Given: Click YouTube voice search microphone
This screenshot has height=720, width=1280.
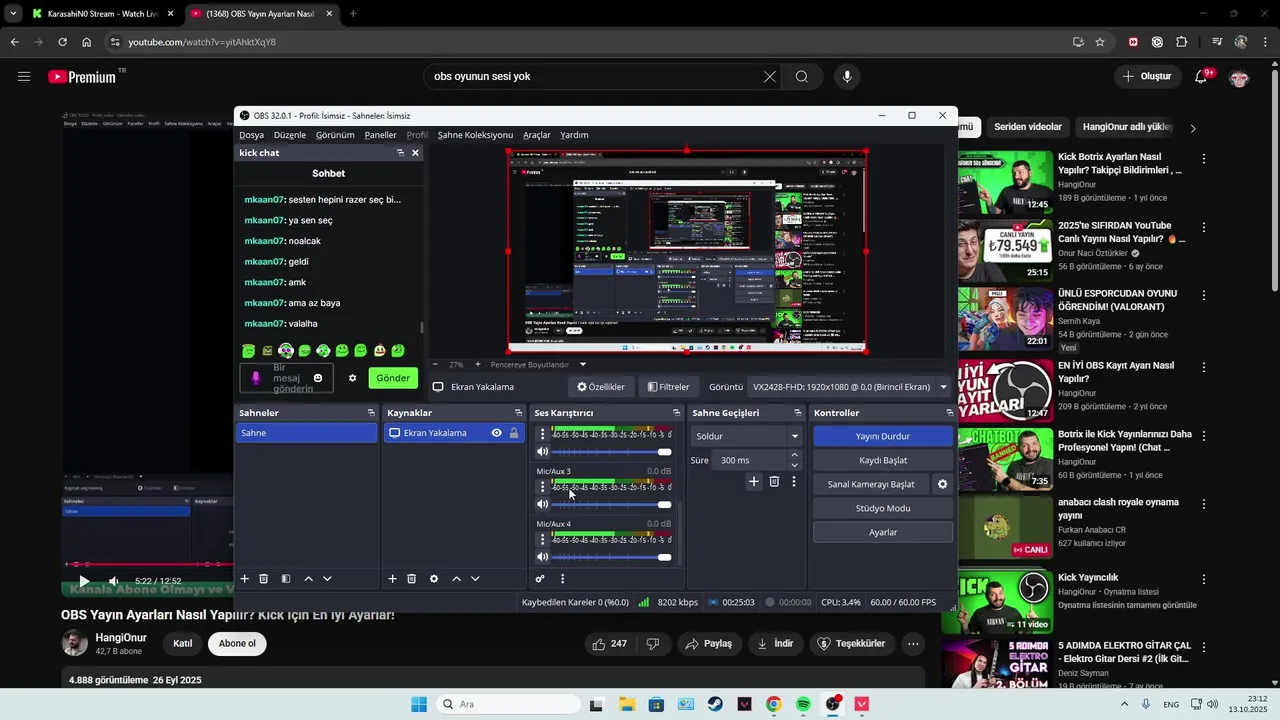Looking at the screenshot, I should pyautogui.click(x=848, y=77).
